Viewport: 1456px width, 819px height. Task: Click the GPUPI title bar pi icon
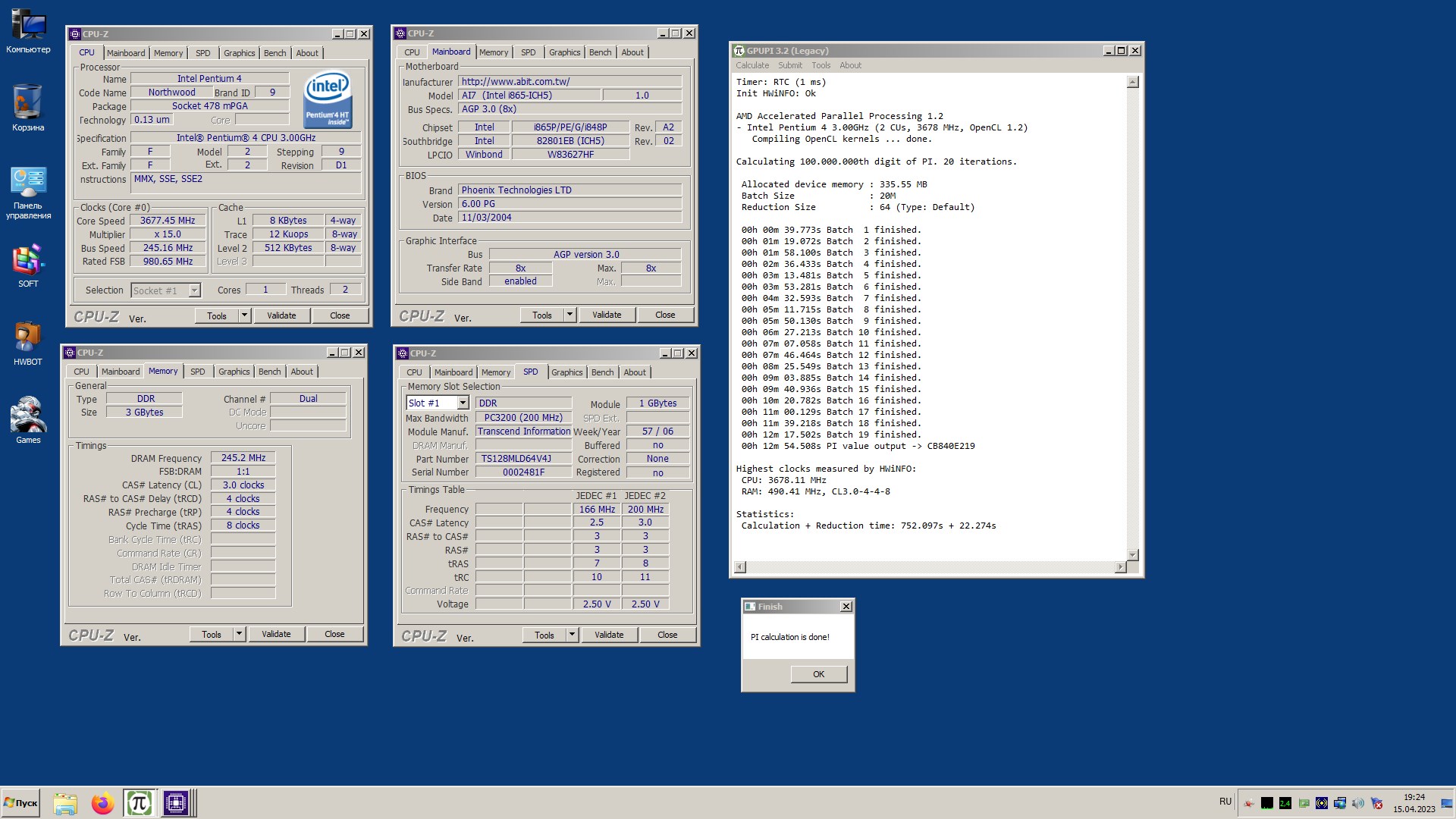739,51
